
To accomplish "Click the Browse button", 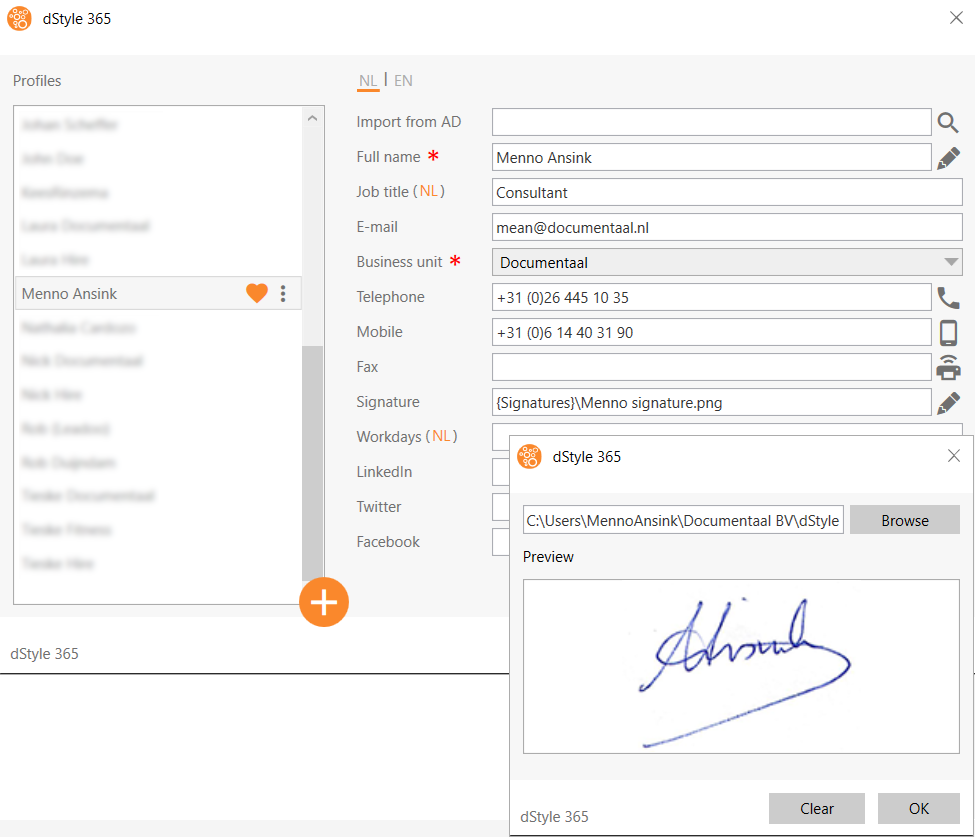I will (905, 520).
